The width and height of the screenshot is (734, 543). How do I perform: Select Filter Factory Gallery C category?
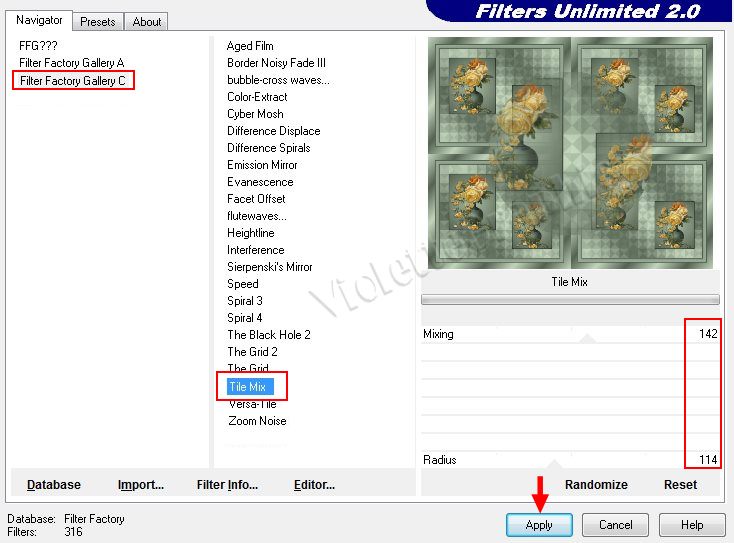click(73, 81)
